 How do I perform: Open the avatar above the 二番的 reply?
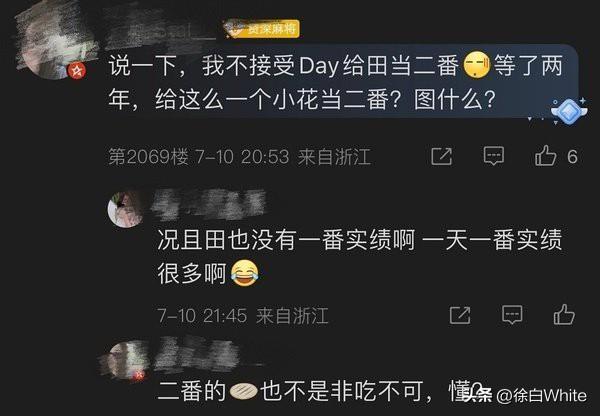(x=126, y=360)
